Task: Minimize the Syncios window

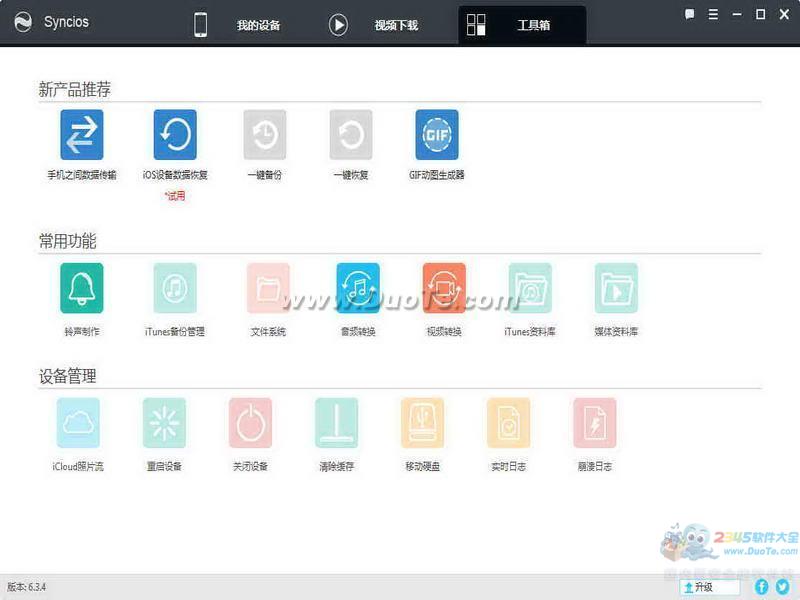Action: click(x=737, y=14)
